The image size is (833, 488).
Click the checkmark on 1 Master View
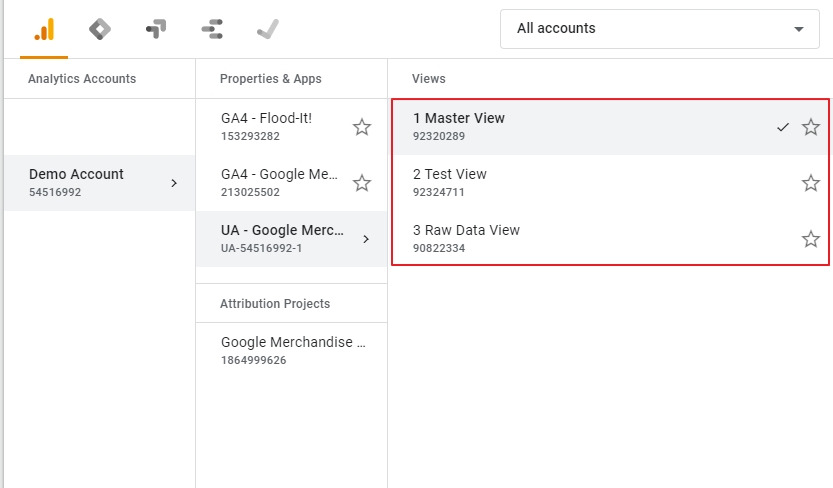click(x=783, y=127)
